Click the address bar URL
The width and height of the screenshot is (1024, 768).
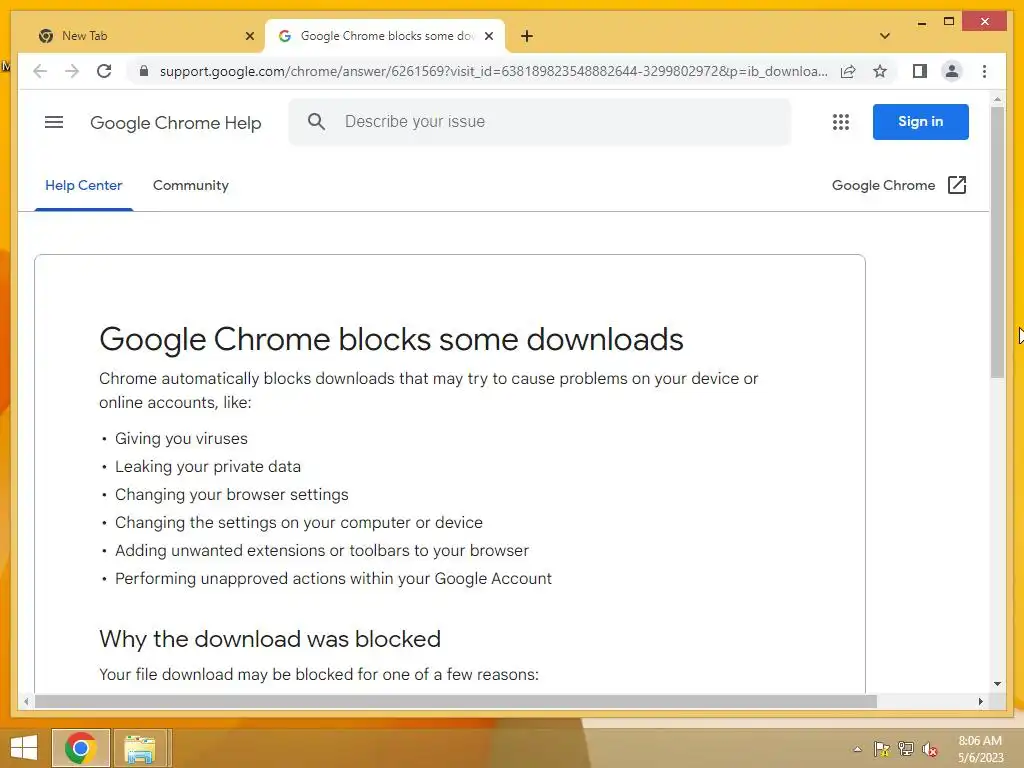click(x=494, y=71)
